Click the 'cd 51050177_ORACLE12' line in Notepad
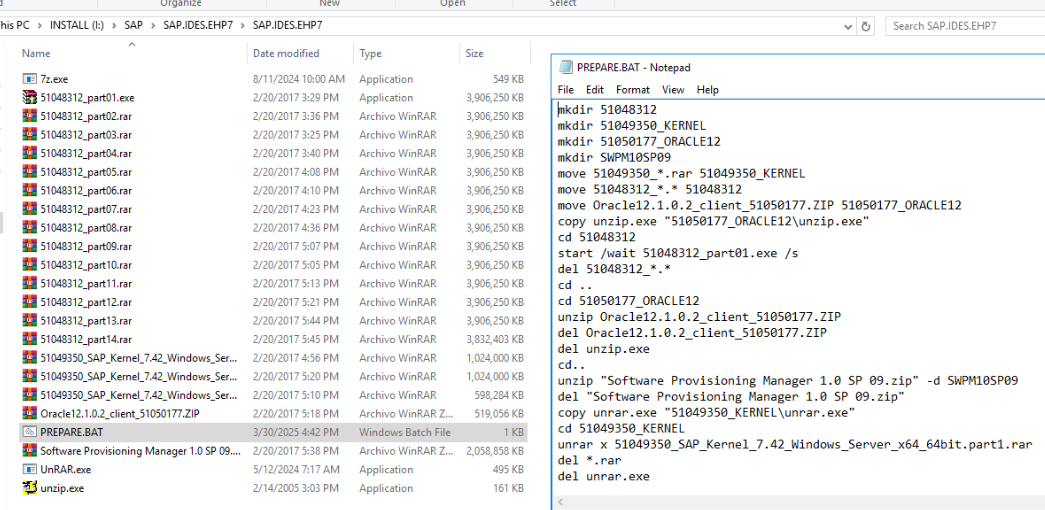The width and height of the screenshot is (1045, 510). pos(628,301)
